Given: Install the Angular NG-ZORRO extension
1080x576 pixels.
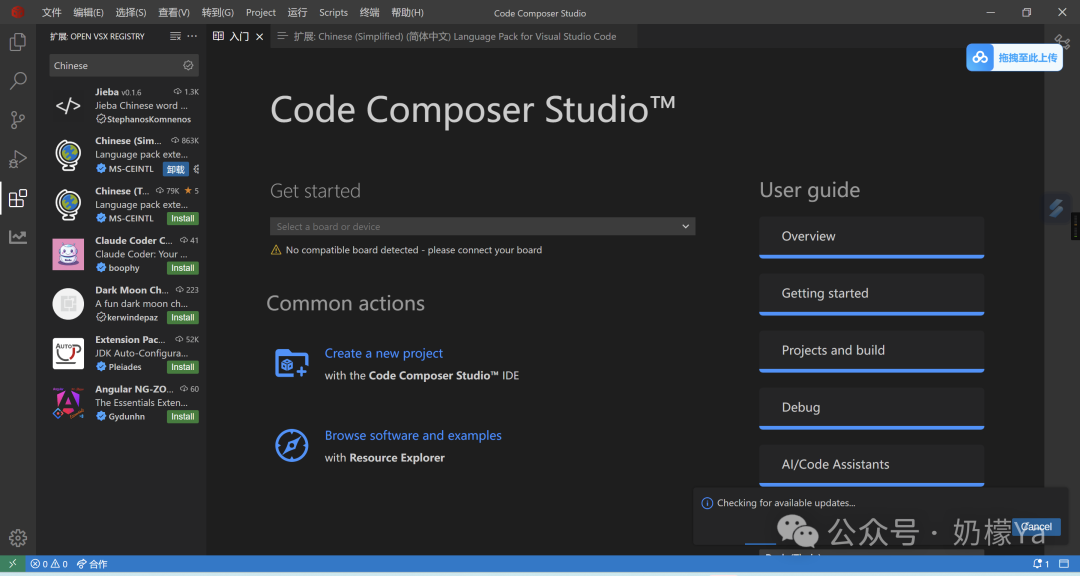Looking at the screenshot, I should 183,417.
